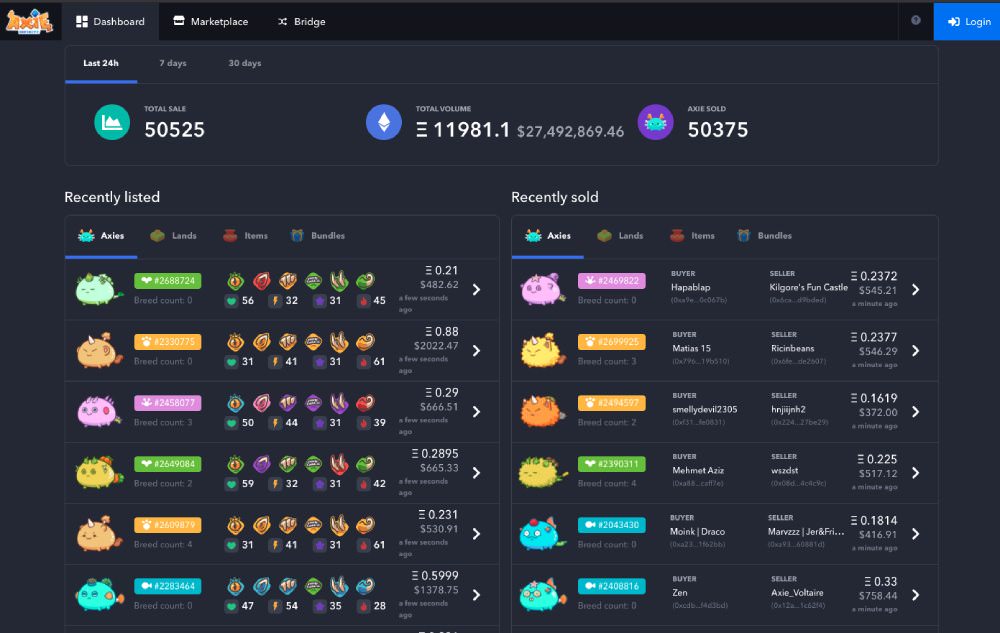Click the pink #2458077 ID badge
This screenshot has height=633, width=1000.
168,403
